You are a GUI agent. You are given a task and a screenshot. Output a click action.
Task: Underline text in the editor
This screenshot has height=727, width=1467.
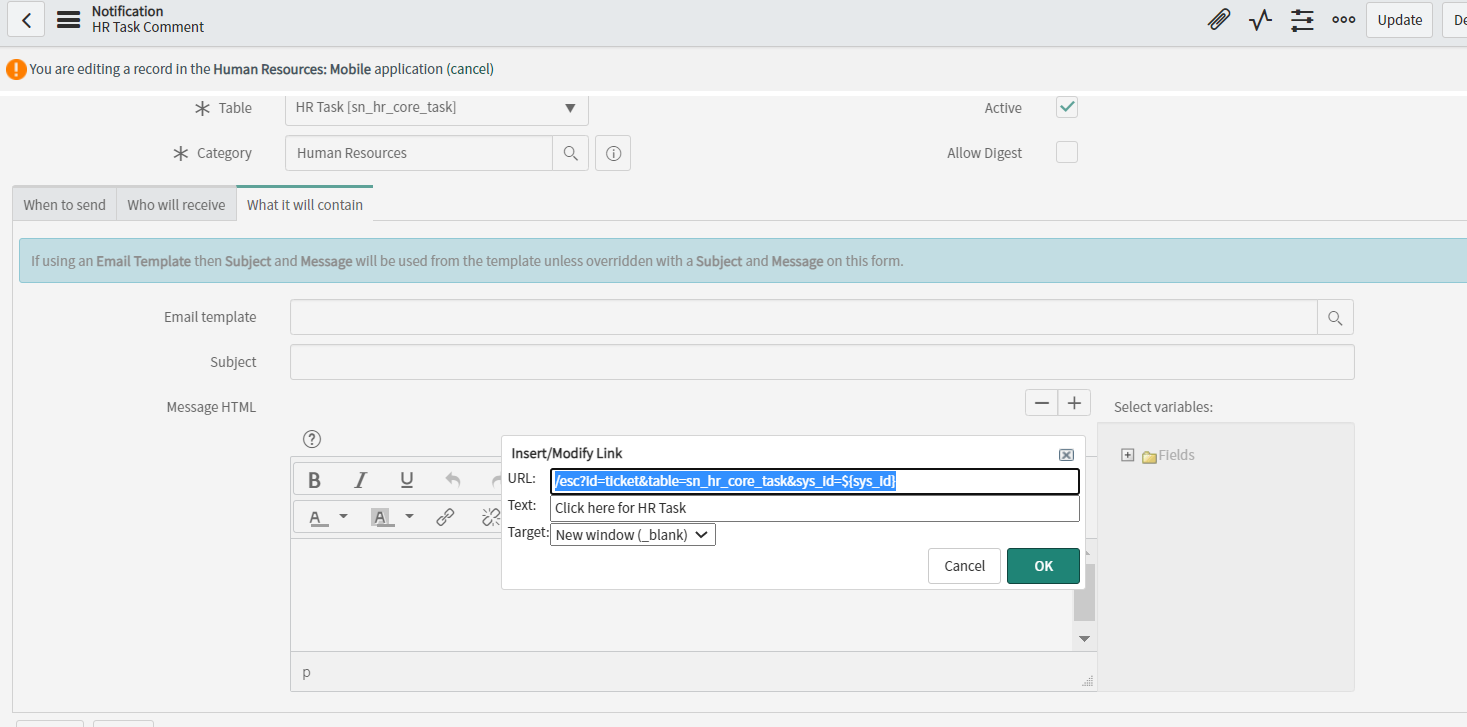pos(407,480)
